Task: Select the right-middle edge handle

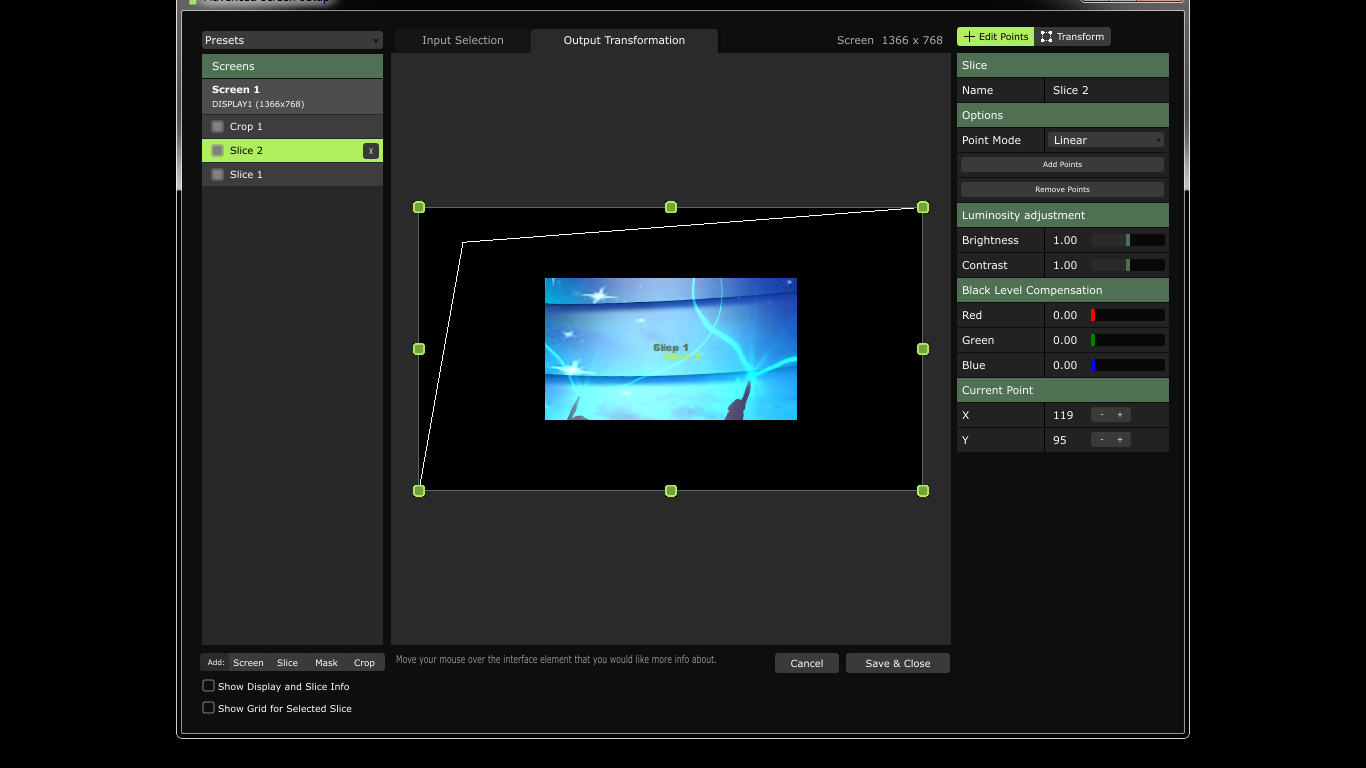Action: tap(923, 349)
